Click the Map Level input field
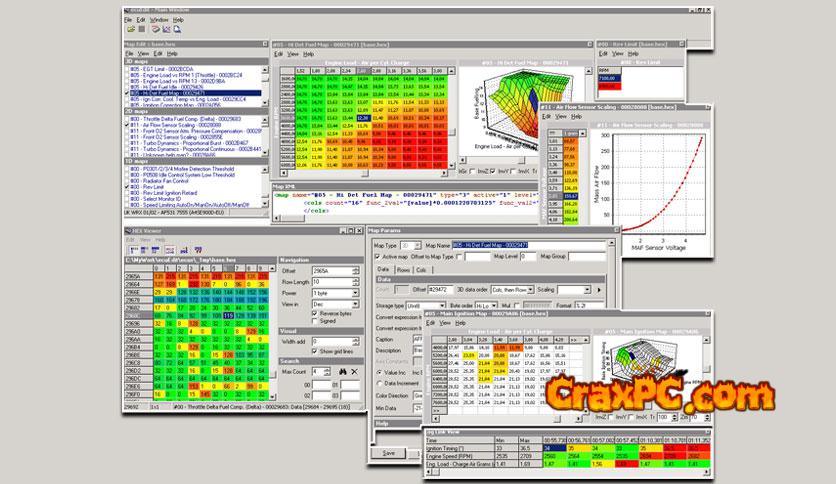This screenshot has width=836, height=484. tap(528, 257)
